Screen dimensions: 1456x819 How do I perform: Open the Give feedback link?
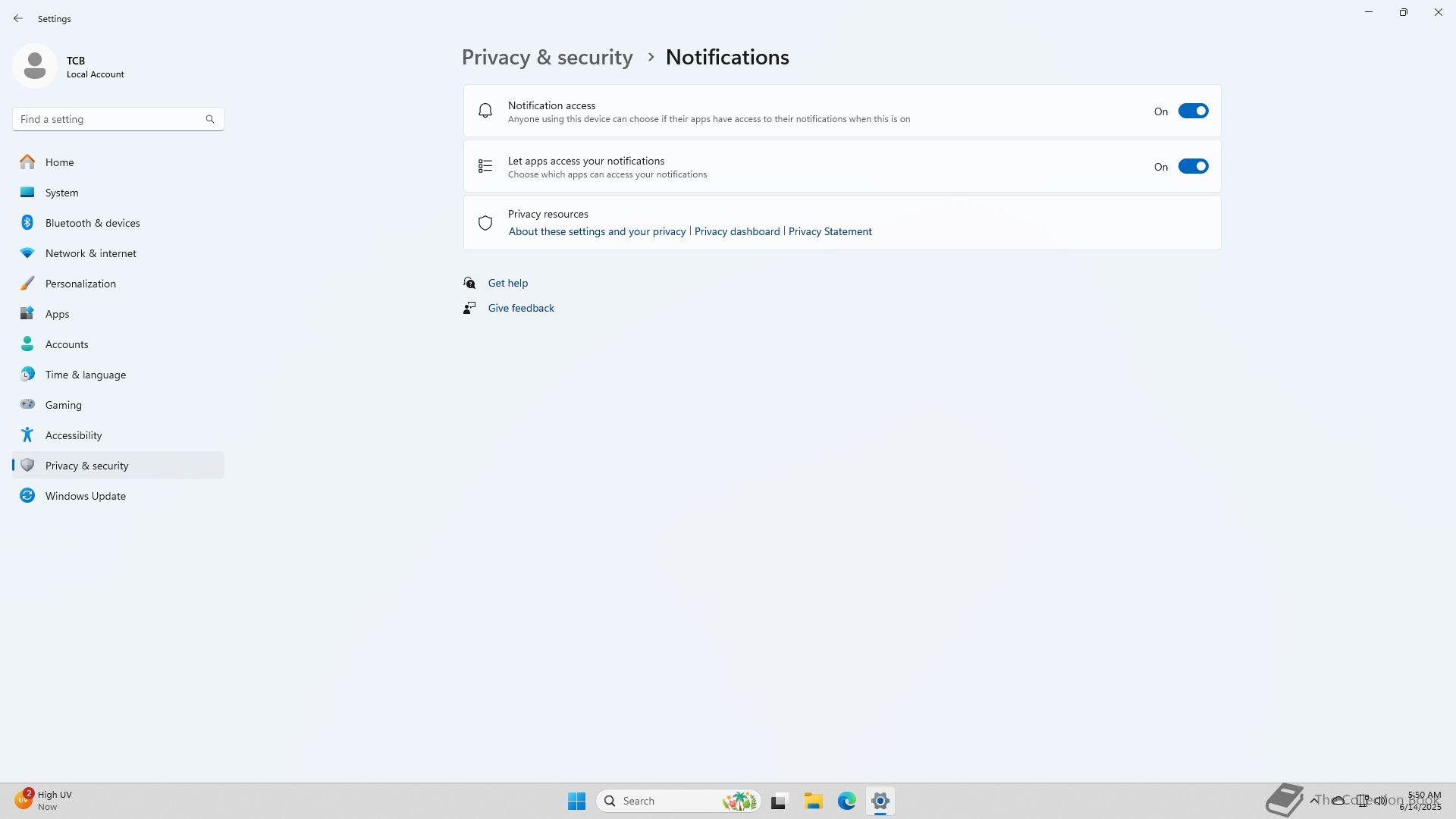[x=520, y=308]
